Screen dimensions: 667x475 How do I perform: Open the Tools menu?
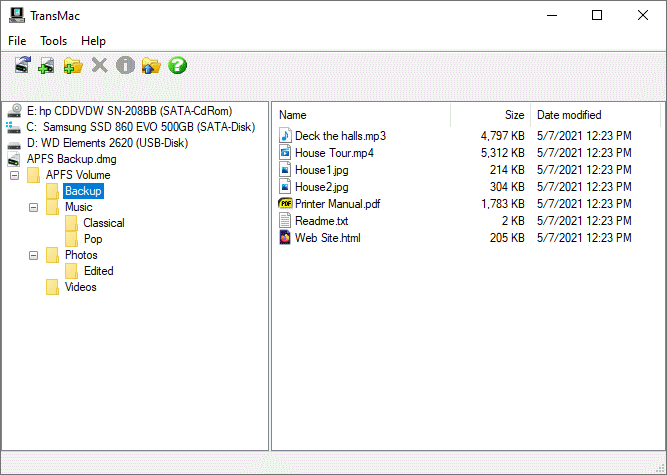coord(54,41)
